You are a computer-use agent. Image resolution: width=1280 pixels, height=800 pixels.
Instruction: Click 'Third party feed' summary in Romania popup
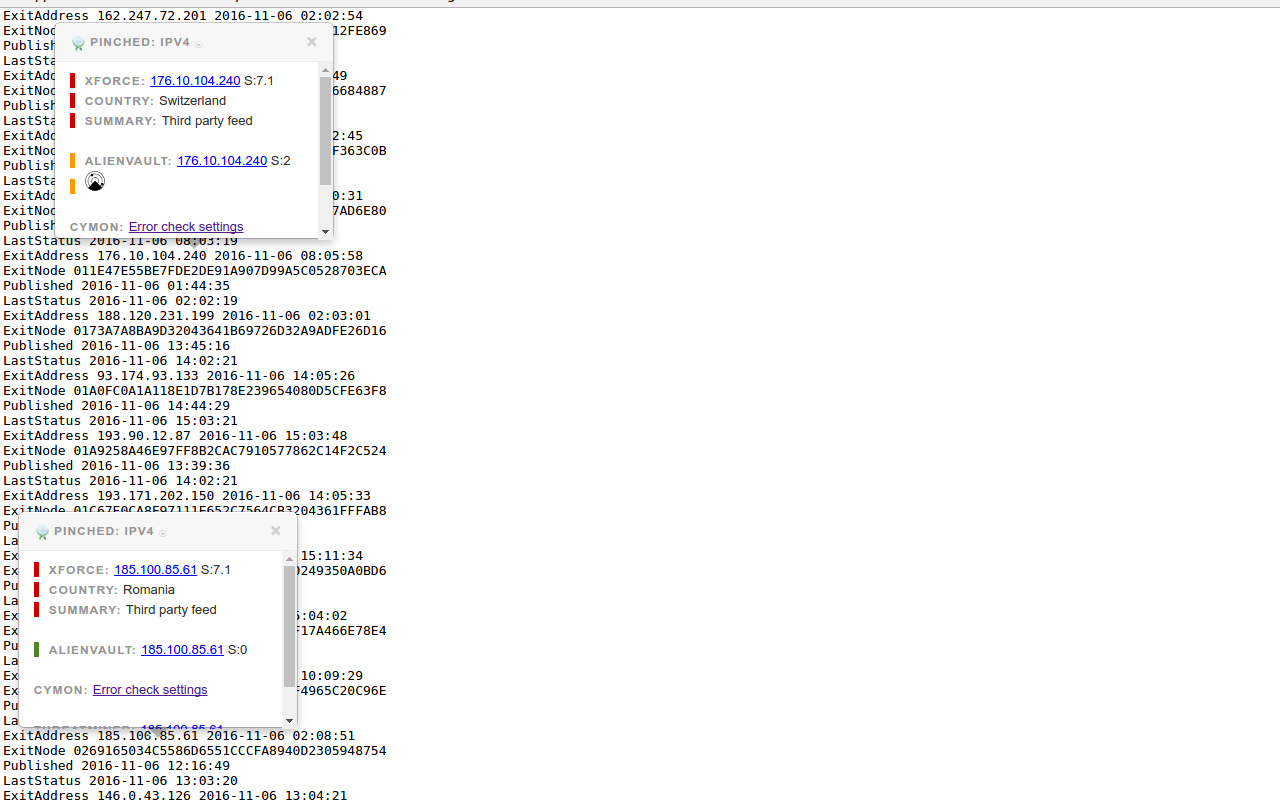pyautogui.click(x=171, y=610)
